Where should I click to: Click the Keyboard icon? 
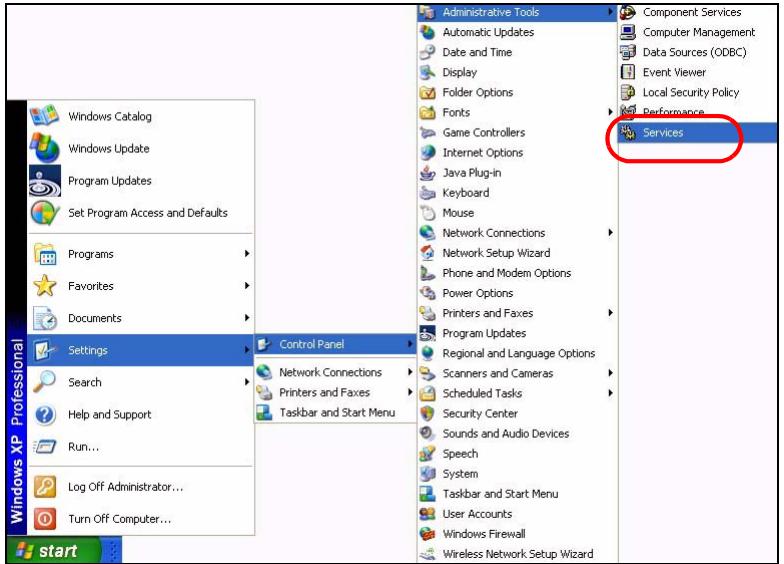pyautogui.click(x=428, y=192)
